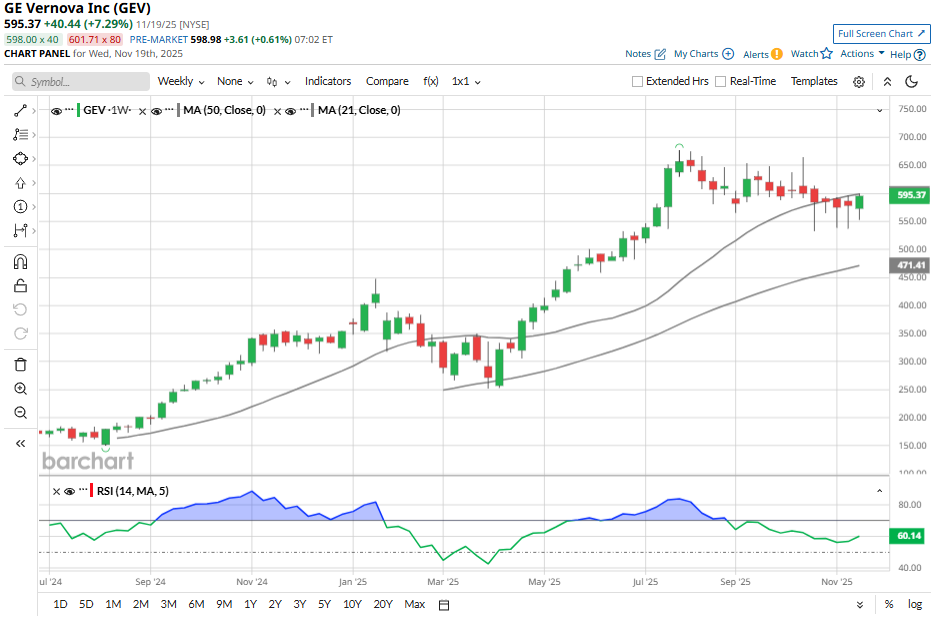Lock drawings with the padlock icon

[20, 285]
